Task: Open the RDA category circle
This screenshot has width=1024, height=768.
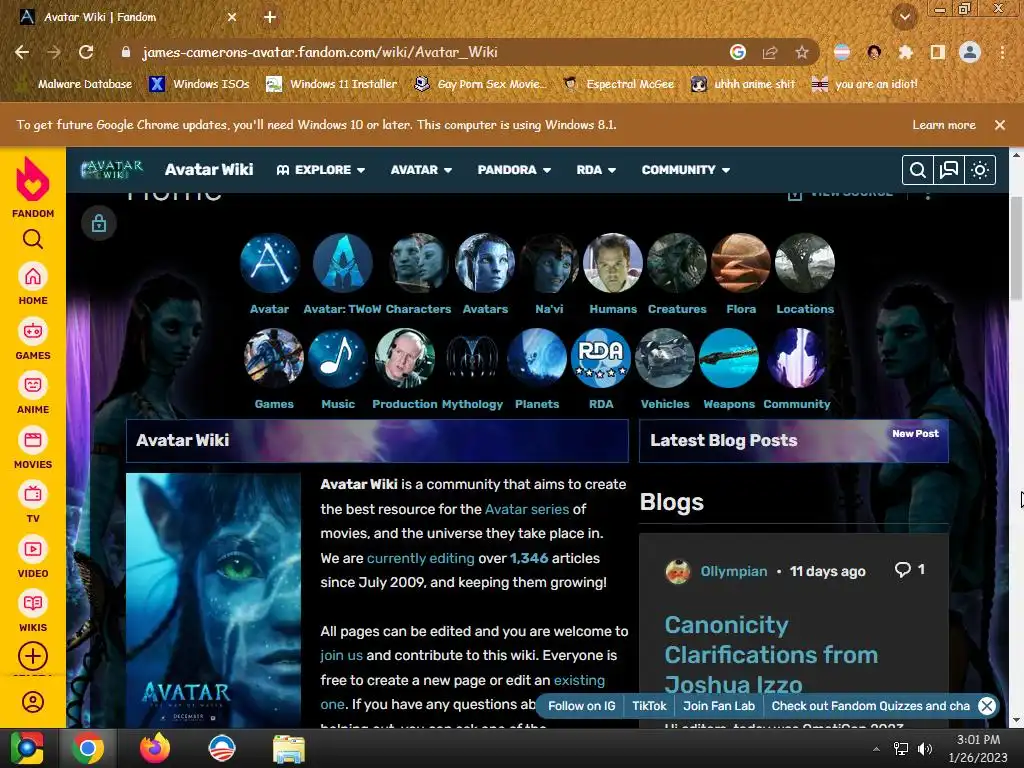Action: point(601,358)
